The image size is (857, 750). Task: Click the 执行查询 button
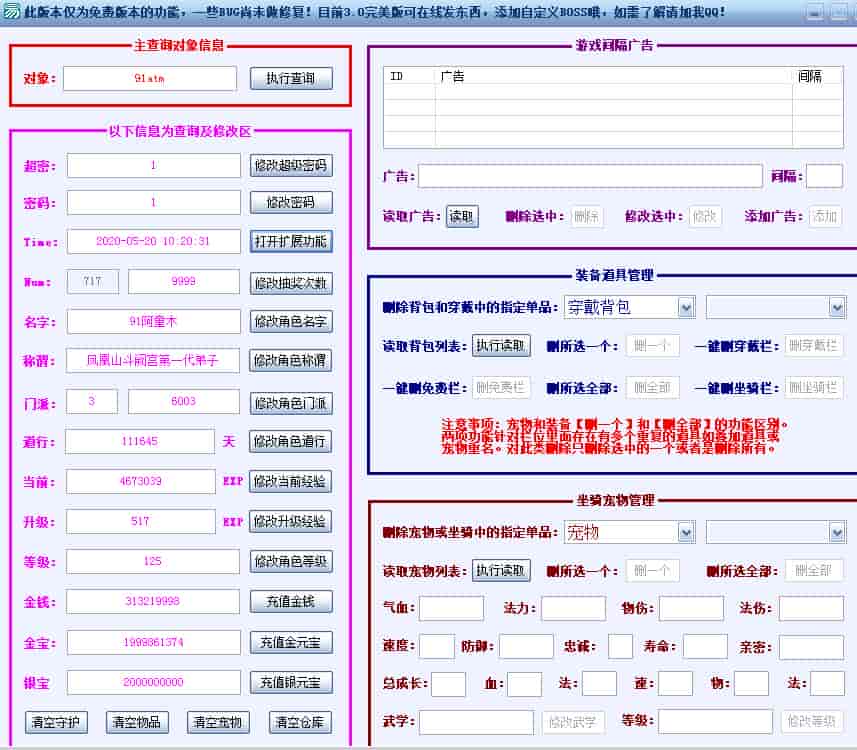point(290,79)
